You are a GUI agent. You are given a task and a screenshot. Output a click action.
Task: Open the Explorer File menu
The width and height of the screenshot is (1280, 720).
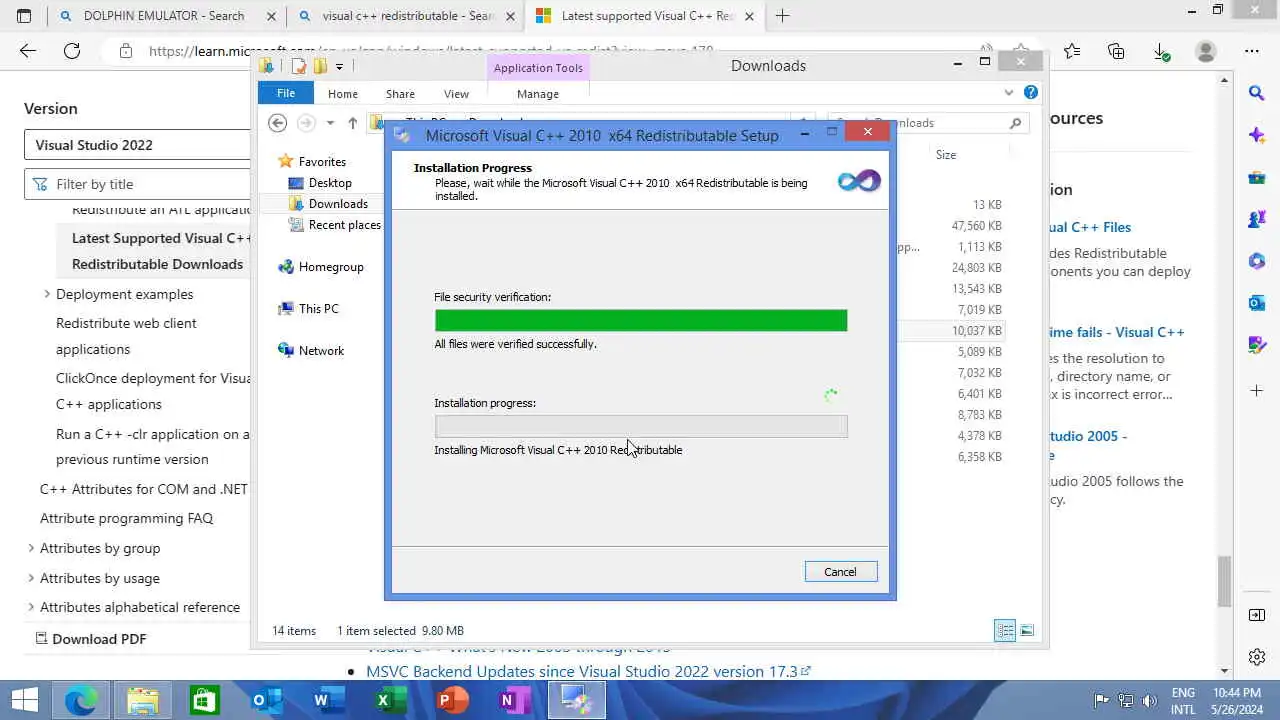point(286,93)
